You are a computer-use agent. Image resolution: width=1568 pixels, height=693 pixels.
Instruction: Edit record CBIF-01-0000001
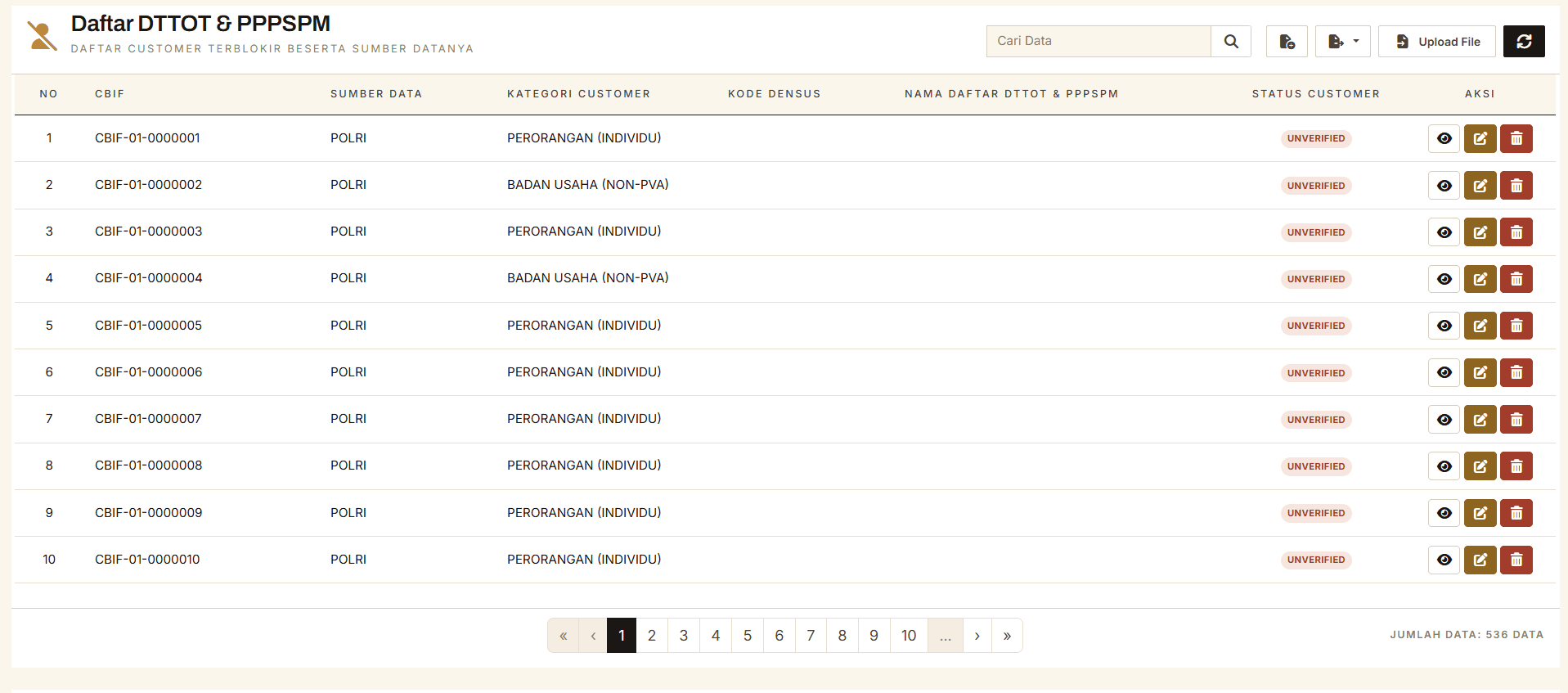coord(1480,138)
